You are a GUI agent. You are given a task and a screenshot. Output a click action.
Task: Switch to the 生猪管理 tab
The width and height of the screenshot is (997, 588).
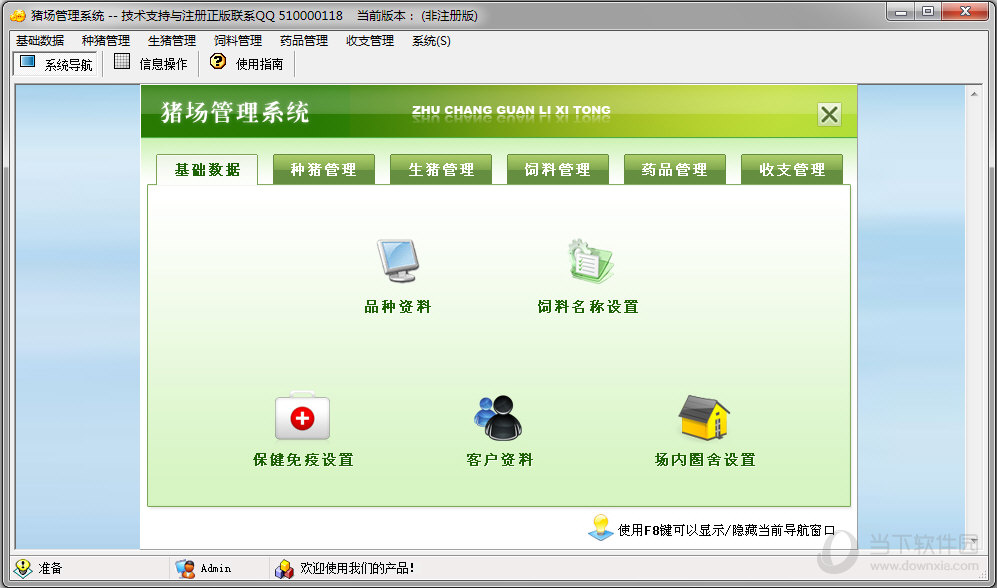(x=441, y=170)
